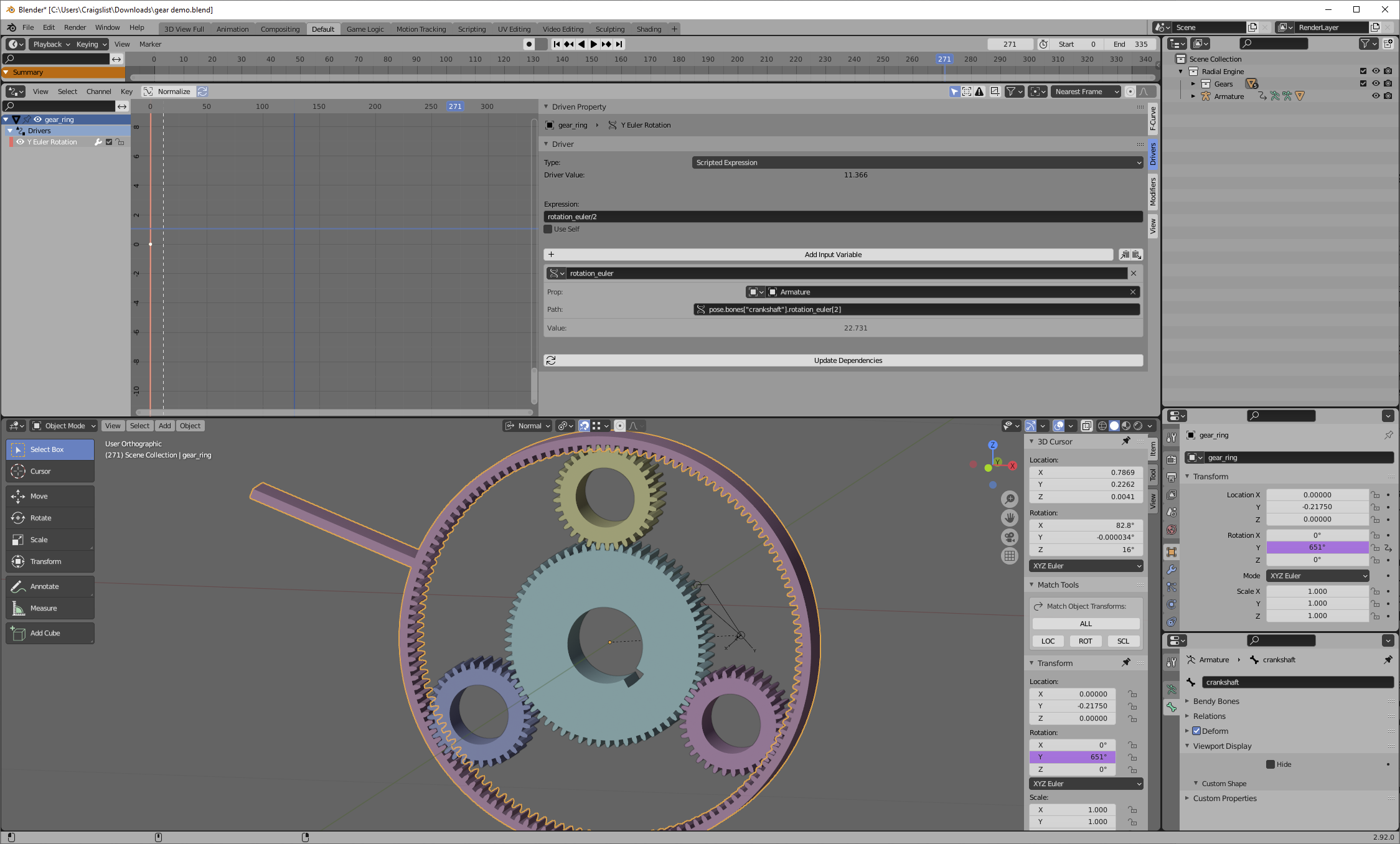Jump to the timeline start frame
The height and width of the screenshot is (844, 1400).
point(557,44)
